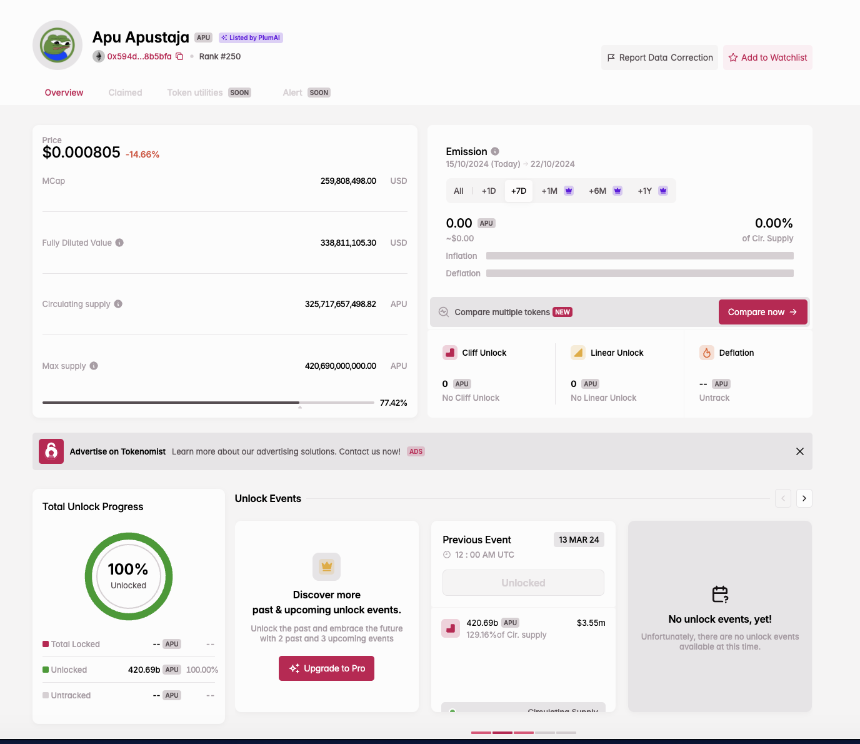Click Report Data Correction button

point(659,58)
